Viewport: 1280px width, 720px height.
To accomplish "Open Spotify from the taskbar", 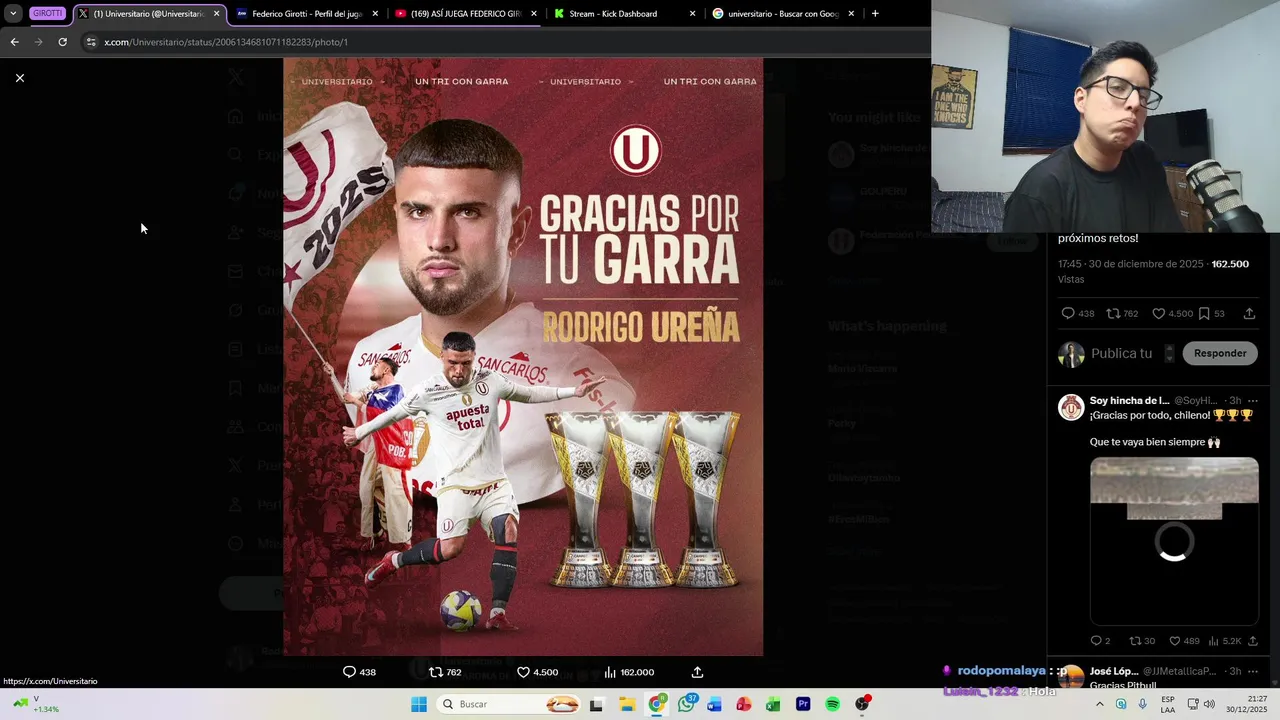I will 832,704.
